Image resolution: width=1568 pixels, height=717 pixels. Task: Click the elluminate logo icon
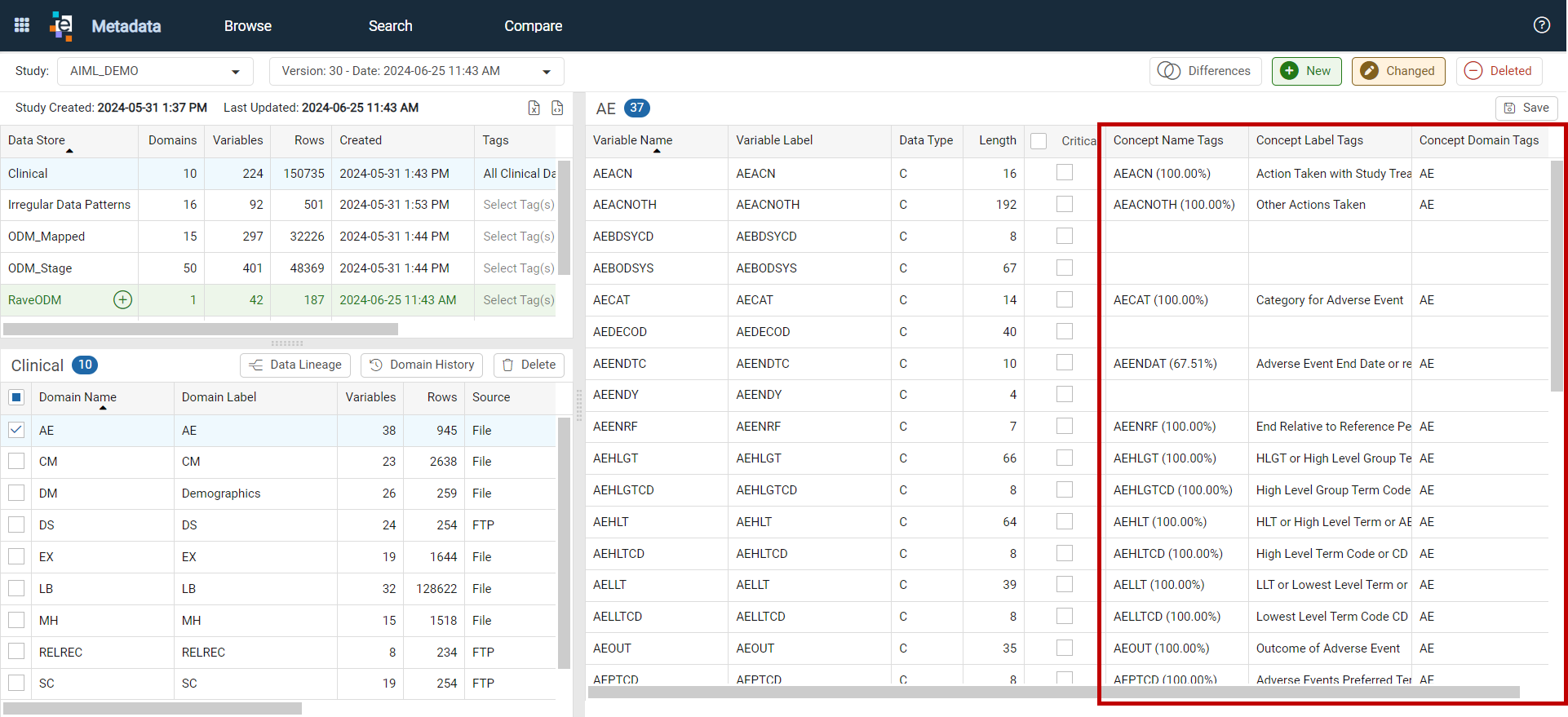click(61, 25)
